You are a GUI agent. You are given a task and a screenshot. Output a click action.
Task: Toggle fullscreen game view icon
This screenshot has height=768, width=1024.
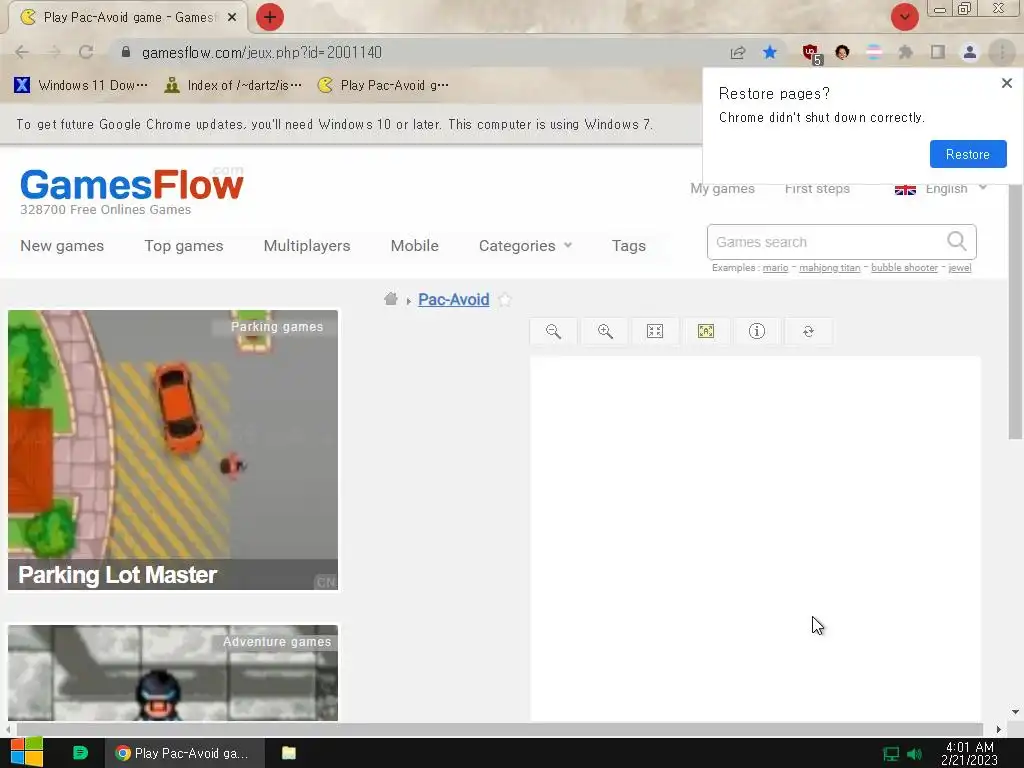pyautogui.click(x=655, y=331)
